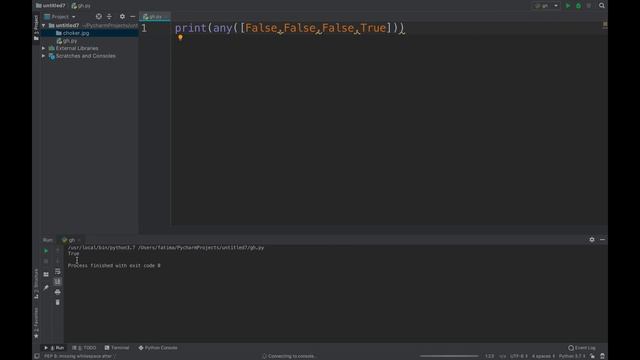Open the Project view selector dropdown
The width and height of the screenshot is (640, 360).
pos(60,17)
